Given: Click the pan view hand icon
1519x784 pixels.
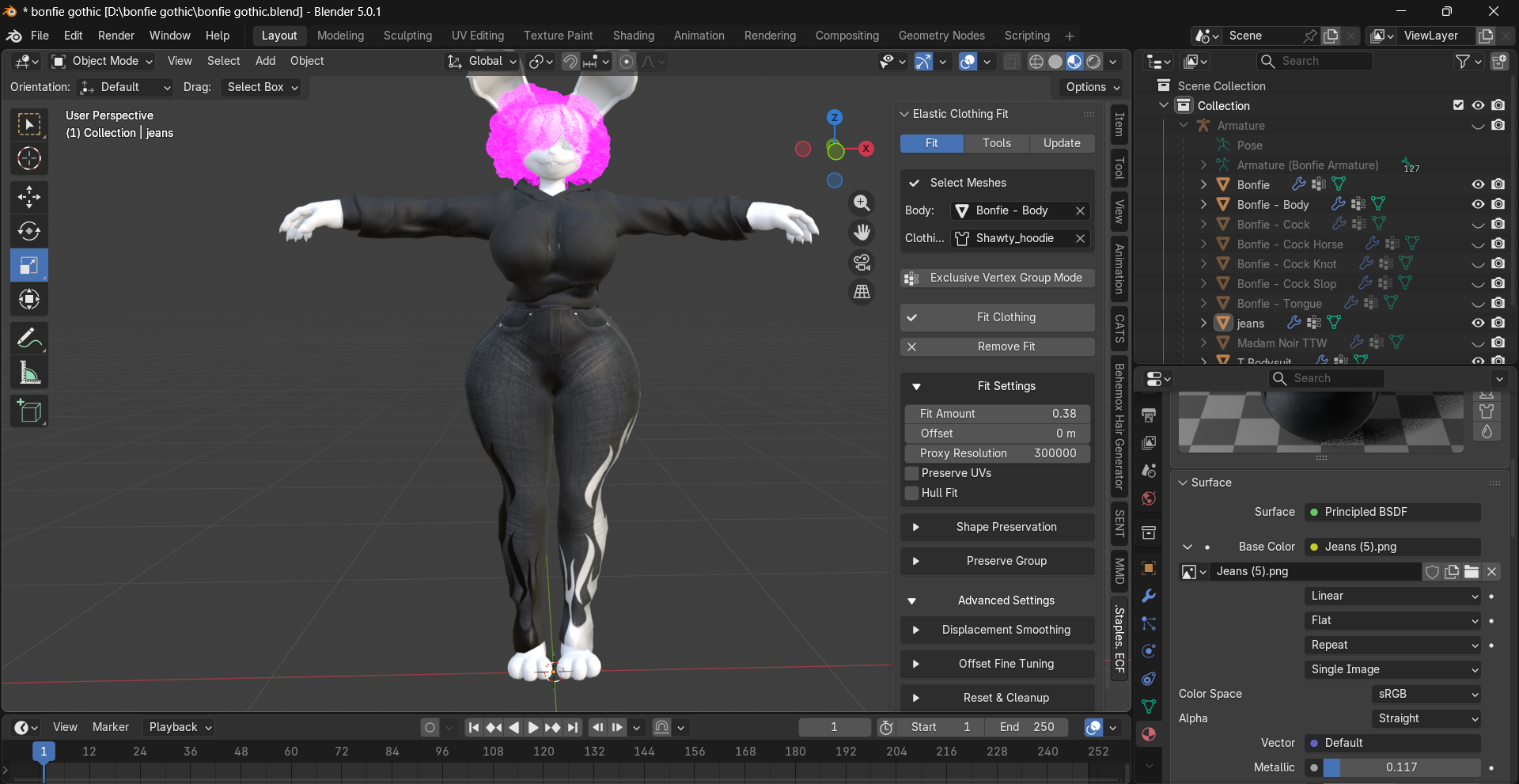Looking at the screenshot, I should pyautogui.click(x=862, y=233).
